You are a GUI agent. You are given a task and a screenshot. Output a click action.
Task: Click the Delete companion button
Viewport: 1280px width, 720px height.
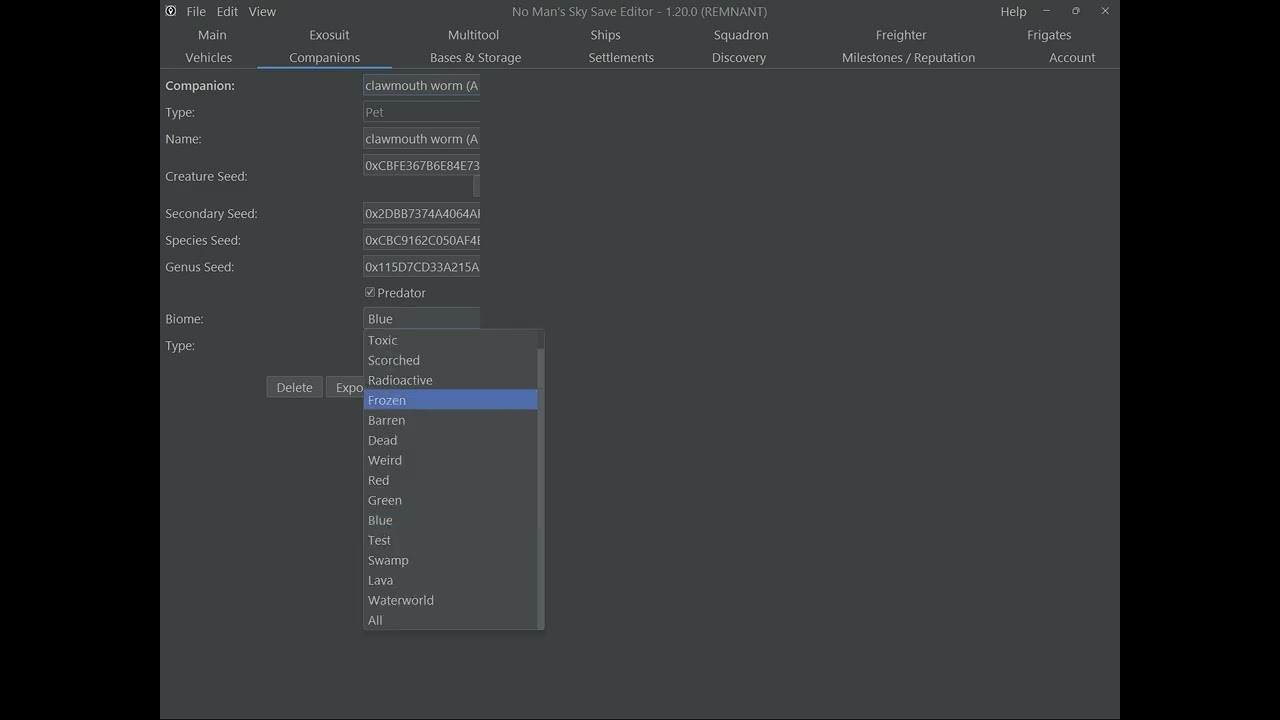[294, 388]
